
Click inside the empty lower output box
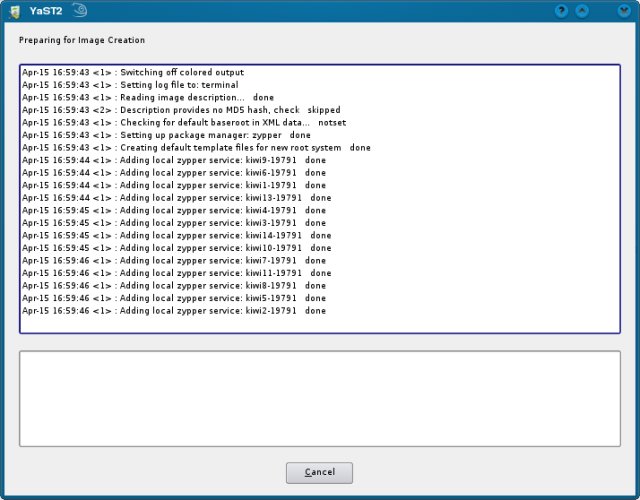[320, 398]
